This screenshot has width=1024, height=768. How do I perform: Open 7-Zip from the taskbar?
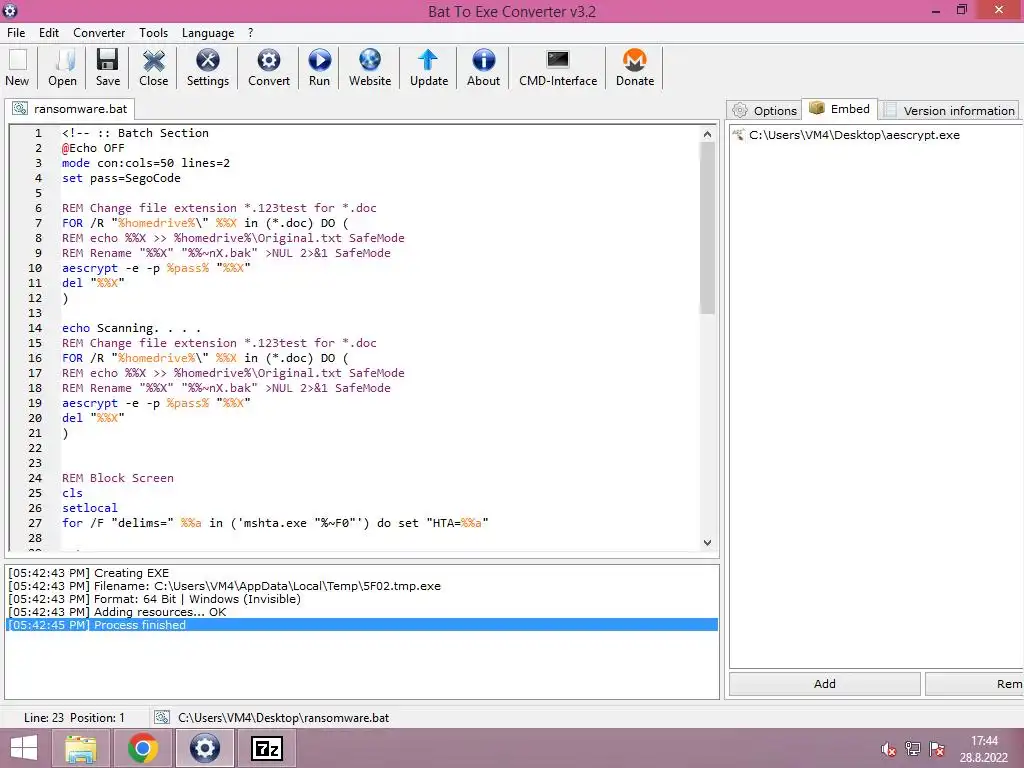(267, 748)
